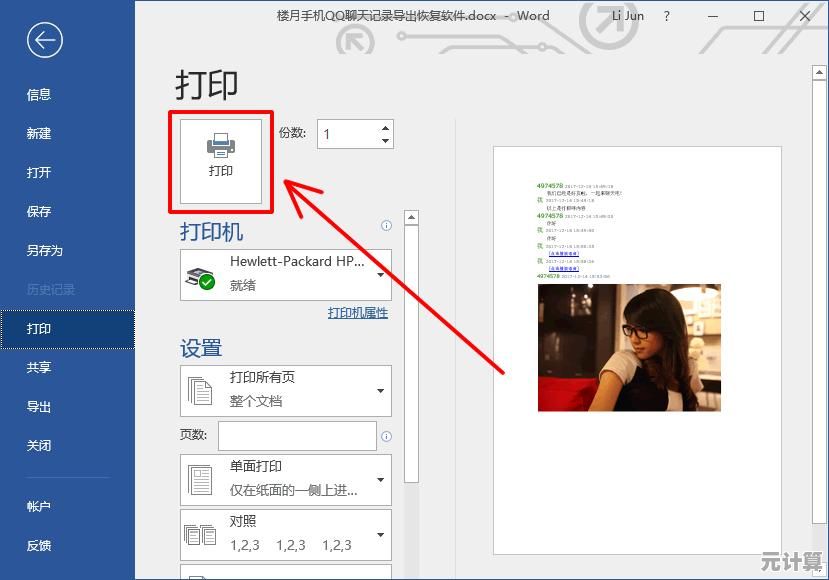
Task: Click the 页数 pages input field
Action: coord(297,436)
